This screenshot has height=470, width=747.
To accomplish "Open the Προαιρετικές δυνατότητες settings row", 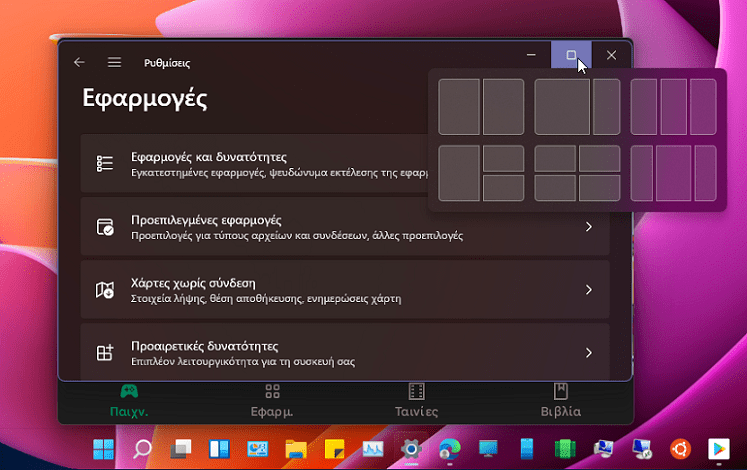I will tap(345, 352).
